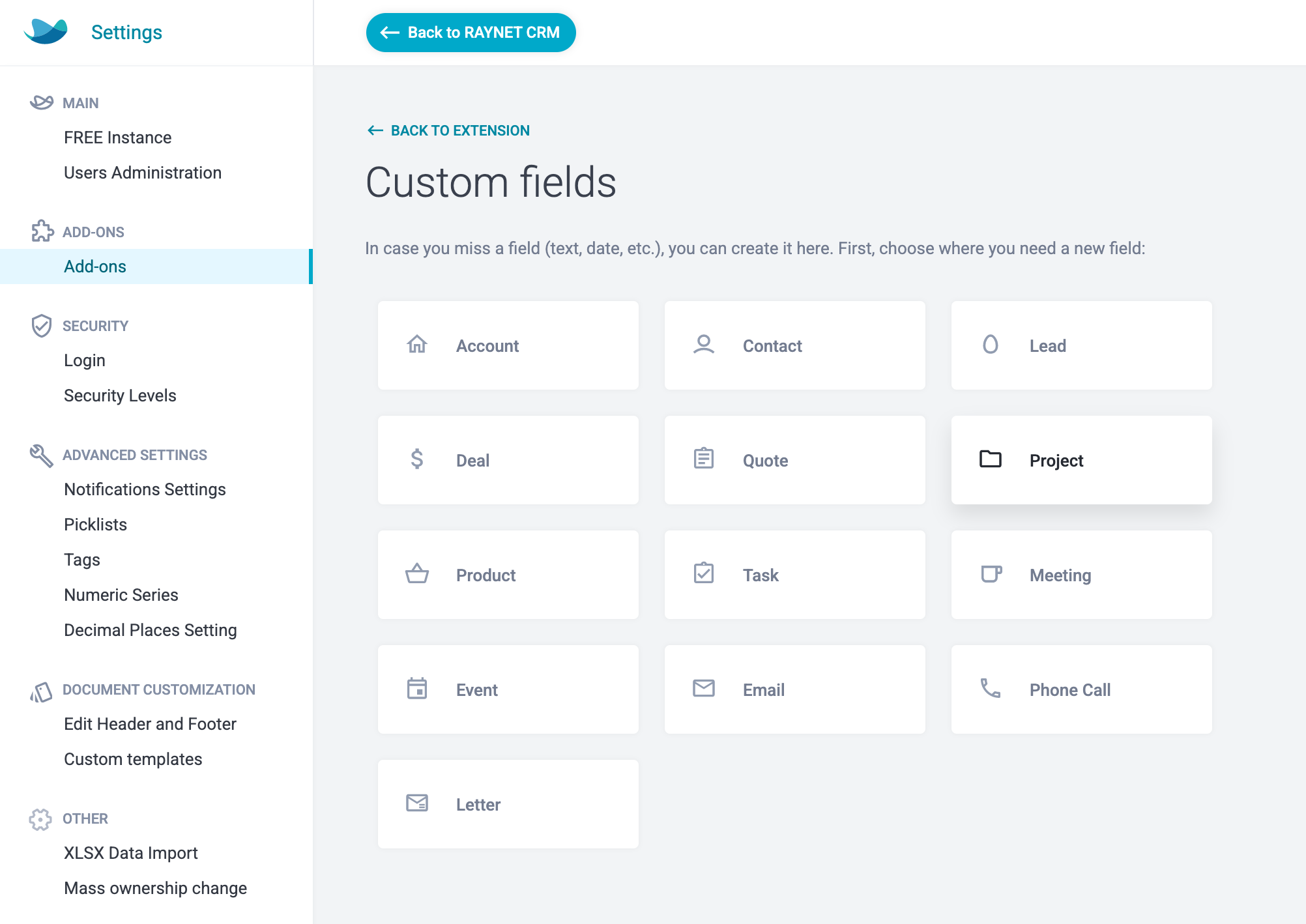Screen dimensions: 1306x924
Task: Choose the Contact card label
Action: (x=772, y=346)
